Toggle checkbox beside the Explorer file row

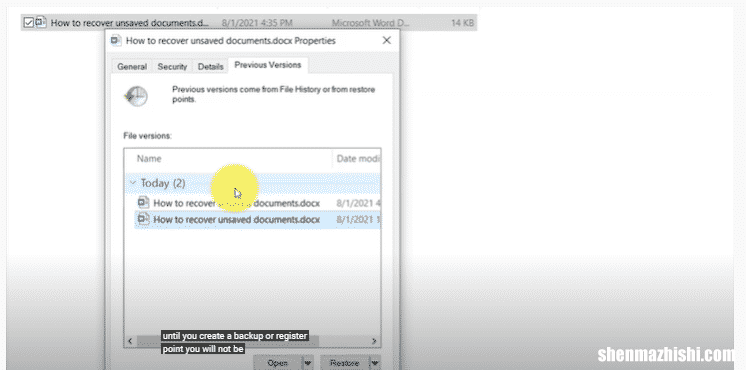point(29,22)
